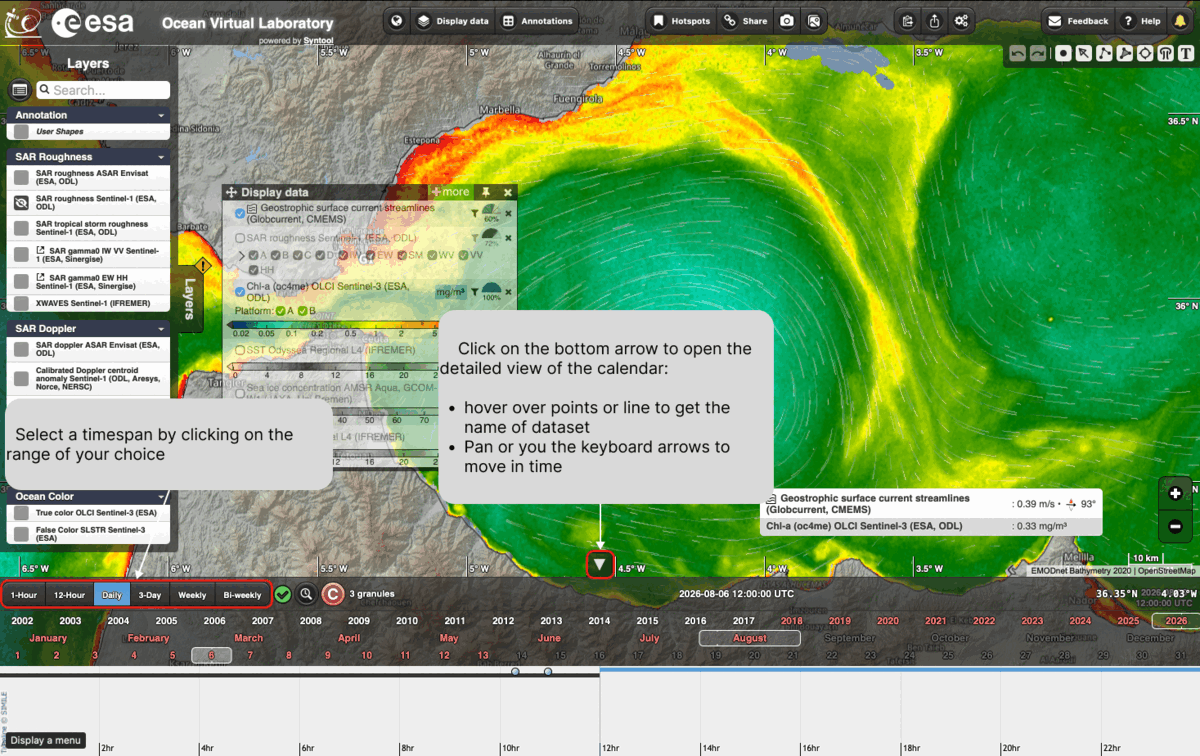Select the Bi-weekly timespan
This screenshot has height=756, width=1200.
click(x=242, y=595)
